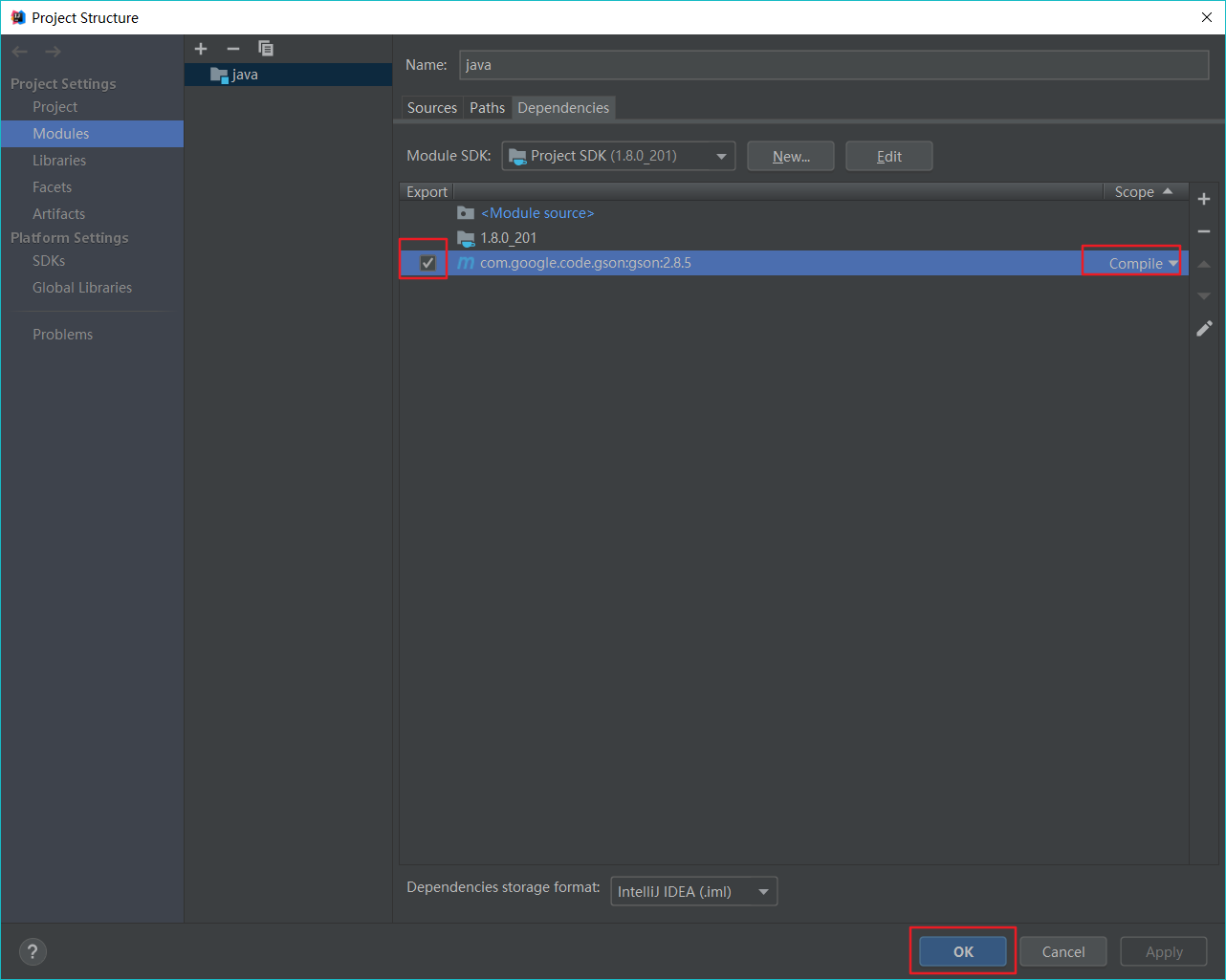
Task: Open the Compile scope dropdown
Action: click(x=1143, y=264)
